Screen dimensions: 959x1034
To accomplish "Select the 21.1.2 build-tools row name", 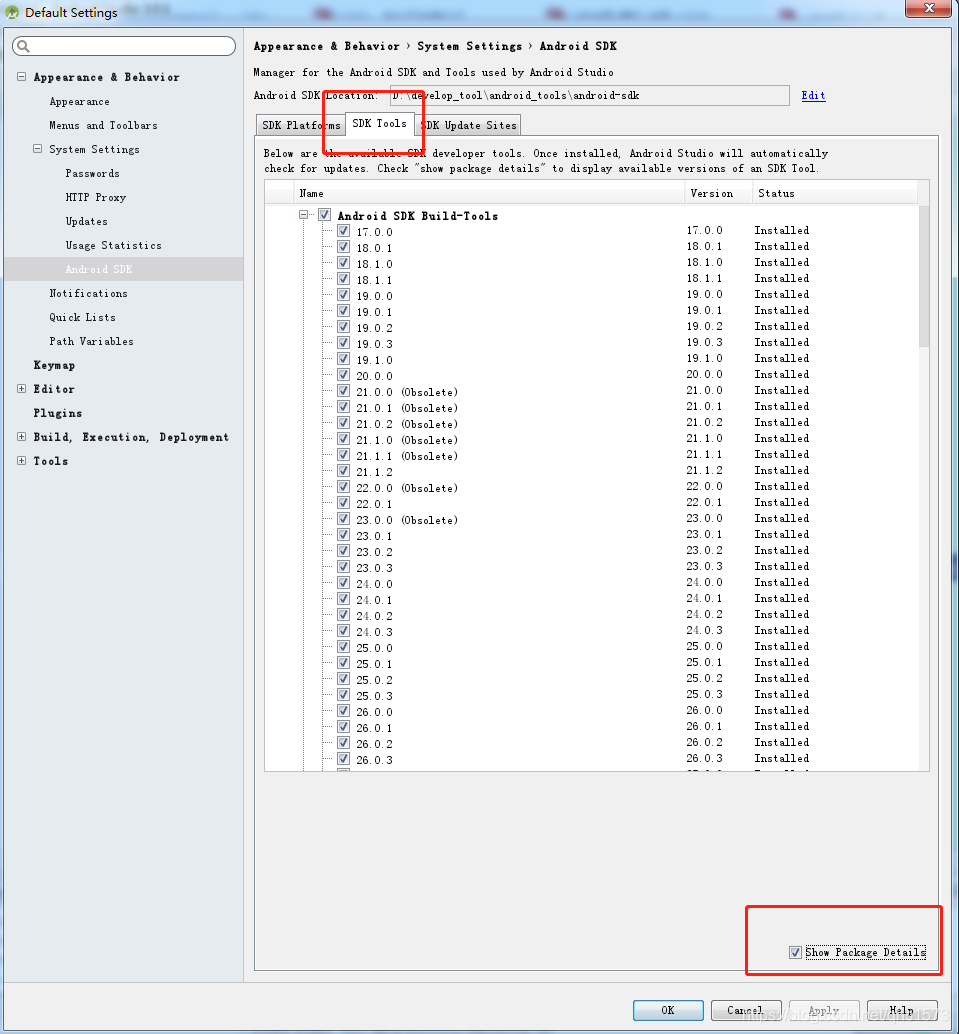I will pos(375,472).
